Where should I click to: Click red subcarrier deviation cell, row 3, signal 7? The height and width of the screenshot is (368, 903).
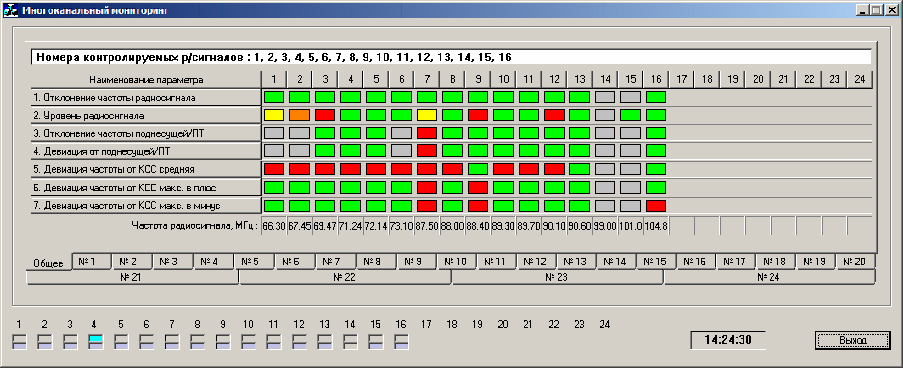pos(427,133)
